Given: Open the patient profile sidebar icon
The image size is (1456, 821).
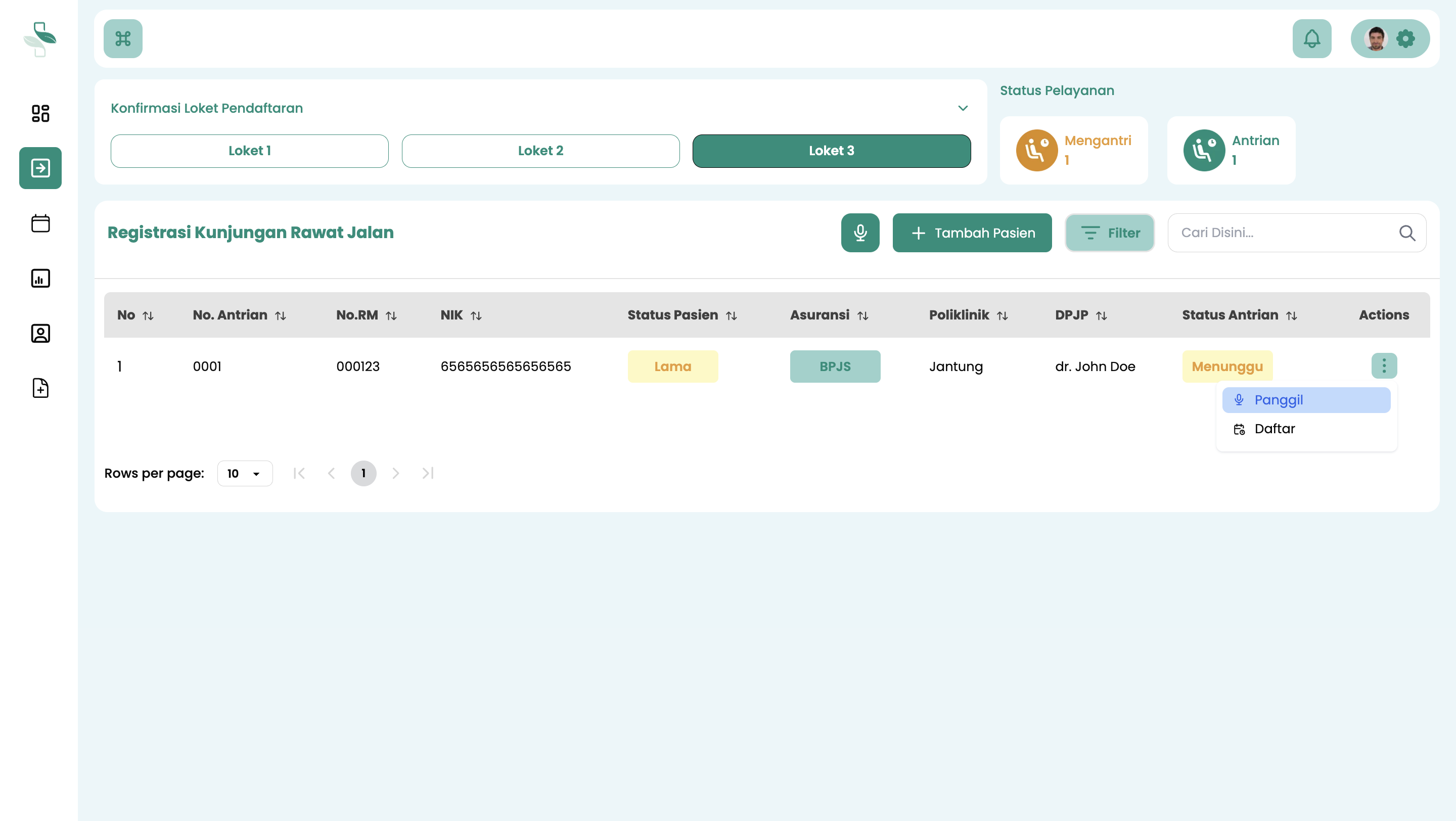Looking at the screenshot, I should coord(40,333).
